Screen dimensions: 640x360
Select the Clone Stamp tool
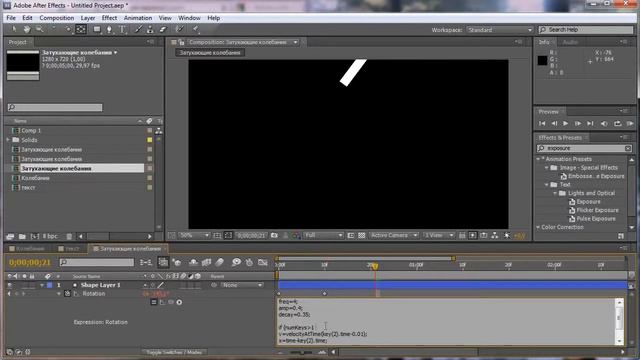coord(151,29)
